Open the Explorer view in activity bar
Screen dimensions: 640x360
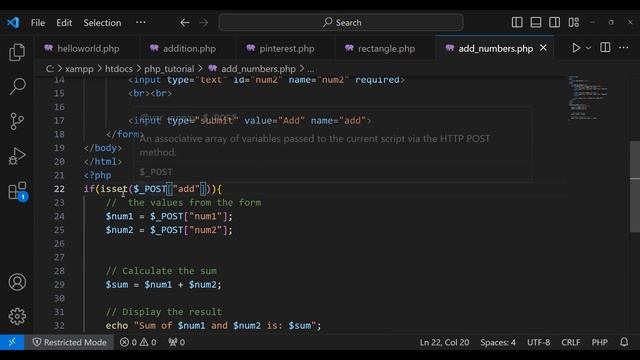pos(17,52)
